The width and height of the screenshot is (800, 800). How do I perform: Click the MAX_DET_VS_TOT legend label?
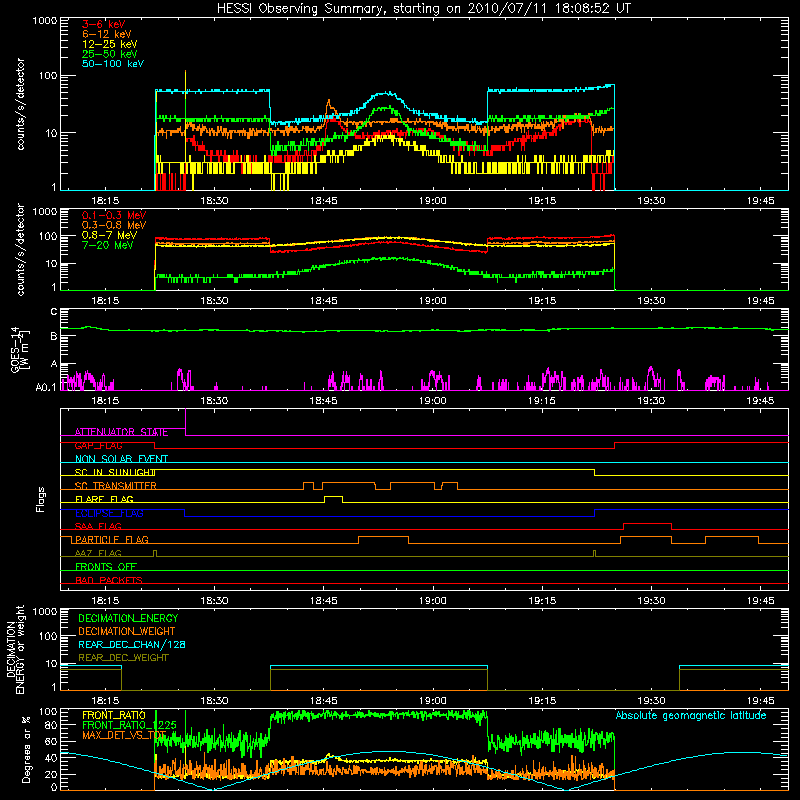point(124,735)
